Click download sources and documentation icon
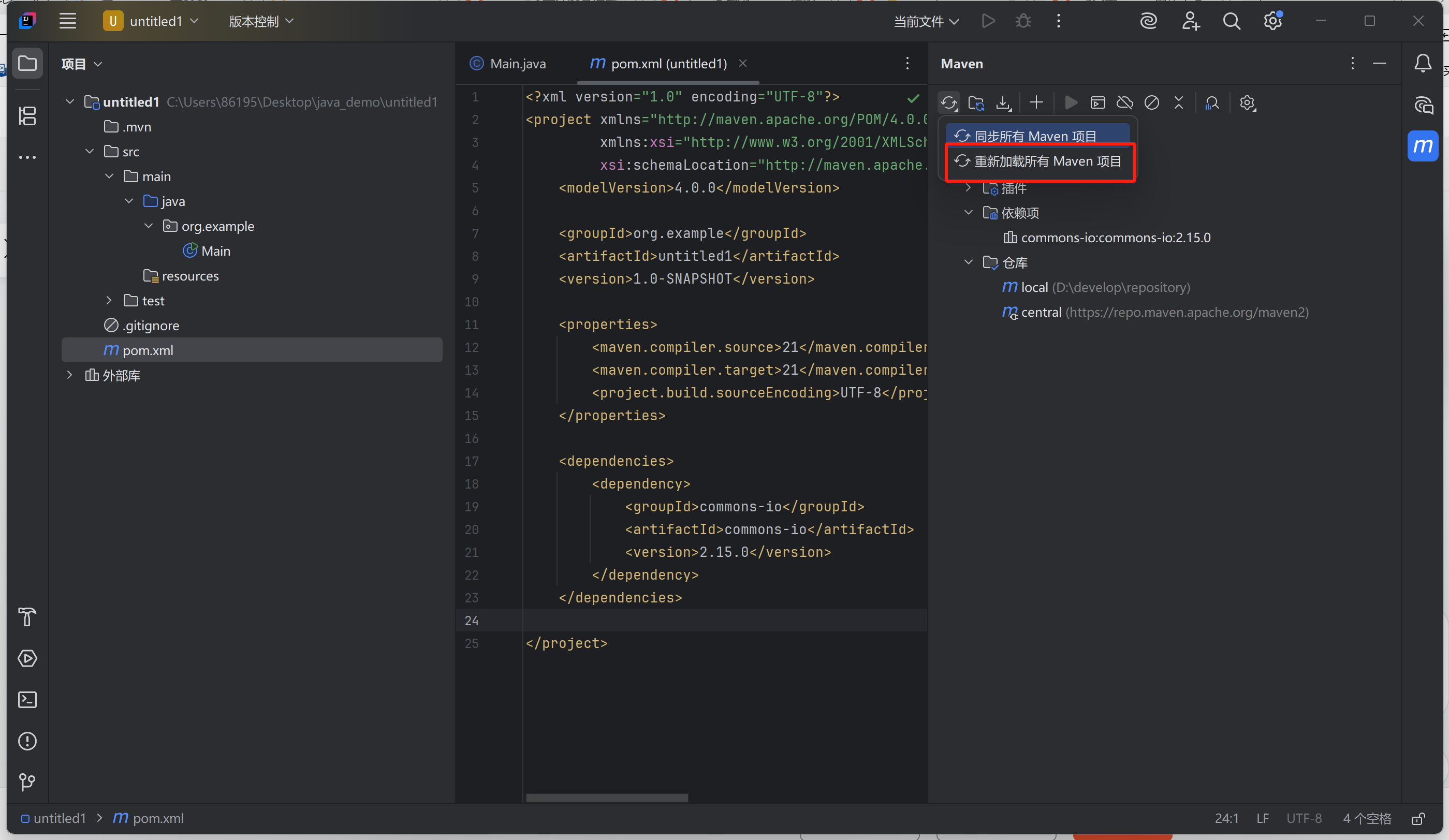 point(1003,103)
